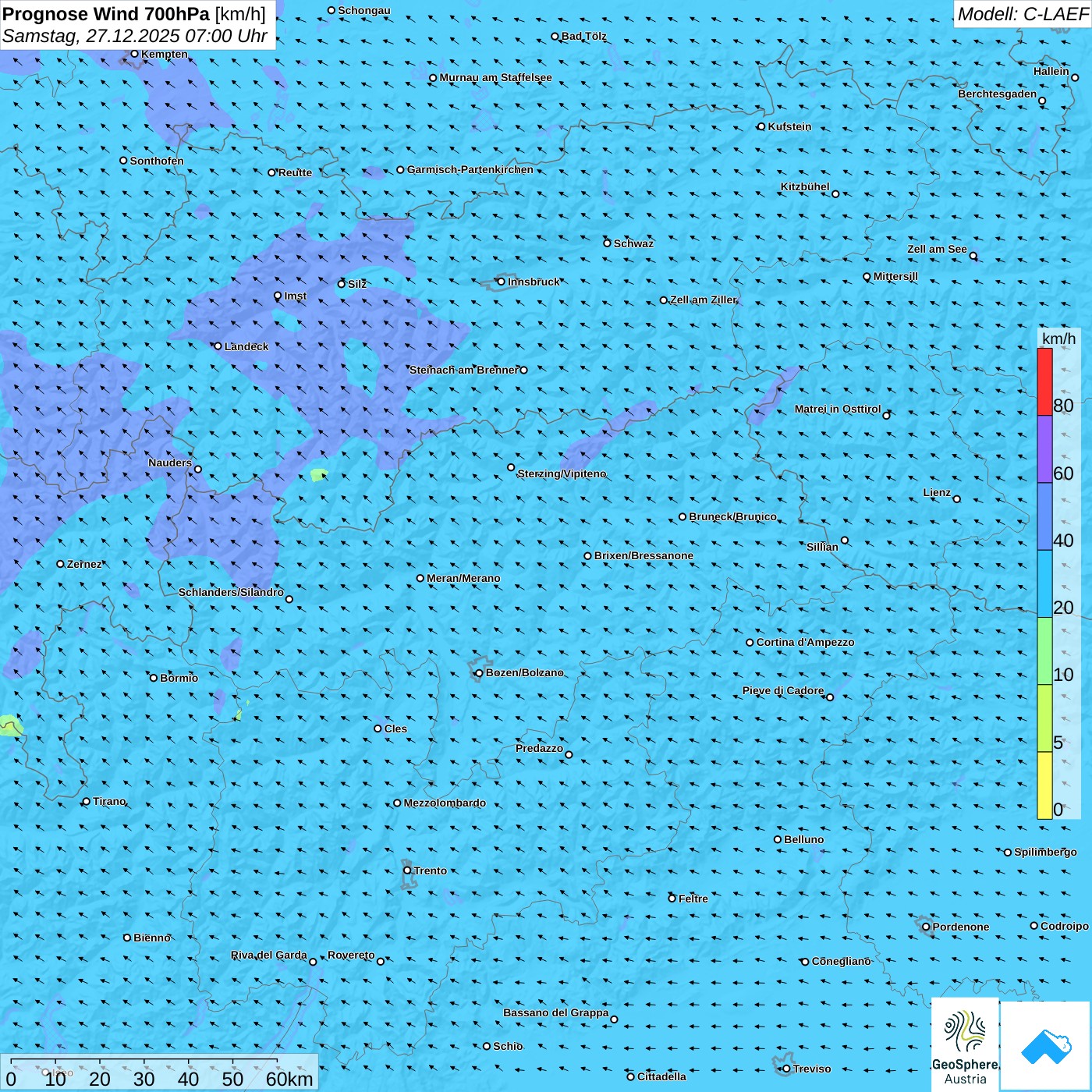This screenshot has height=1092, width=1092.
Task: Click the Spilimbergo location dot
Action: tap(1008, 853)
